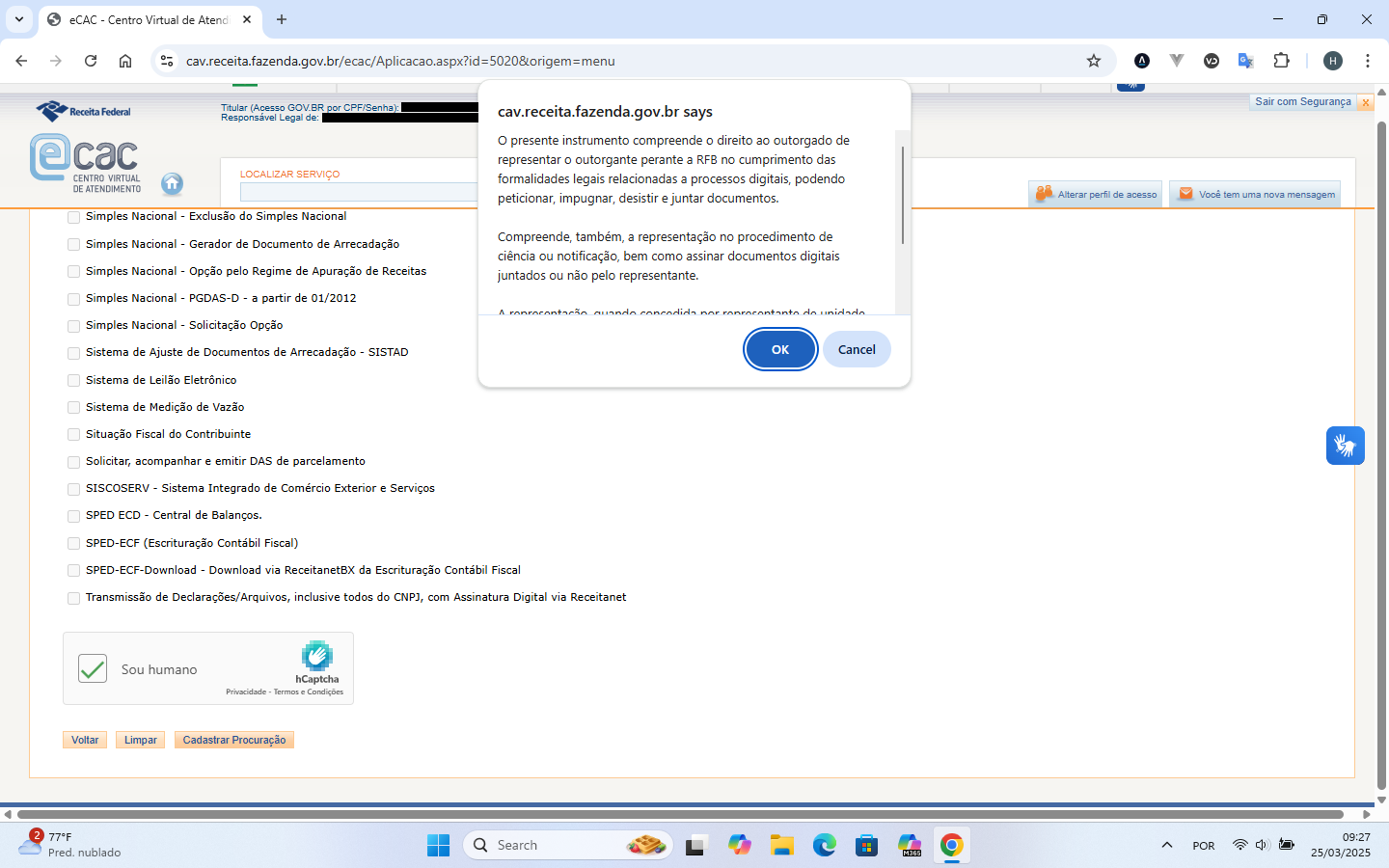1389x868 pixels.
Task: Reload the eCAC page
Action: point(91,61)
